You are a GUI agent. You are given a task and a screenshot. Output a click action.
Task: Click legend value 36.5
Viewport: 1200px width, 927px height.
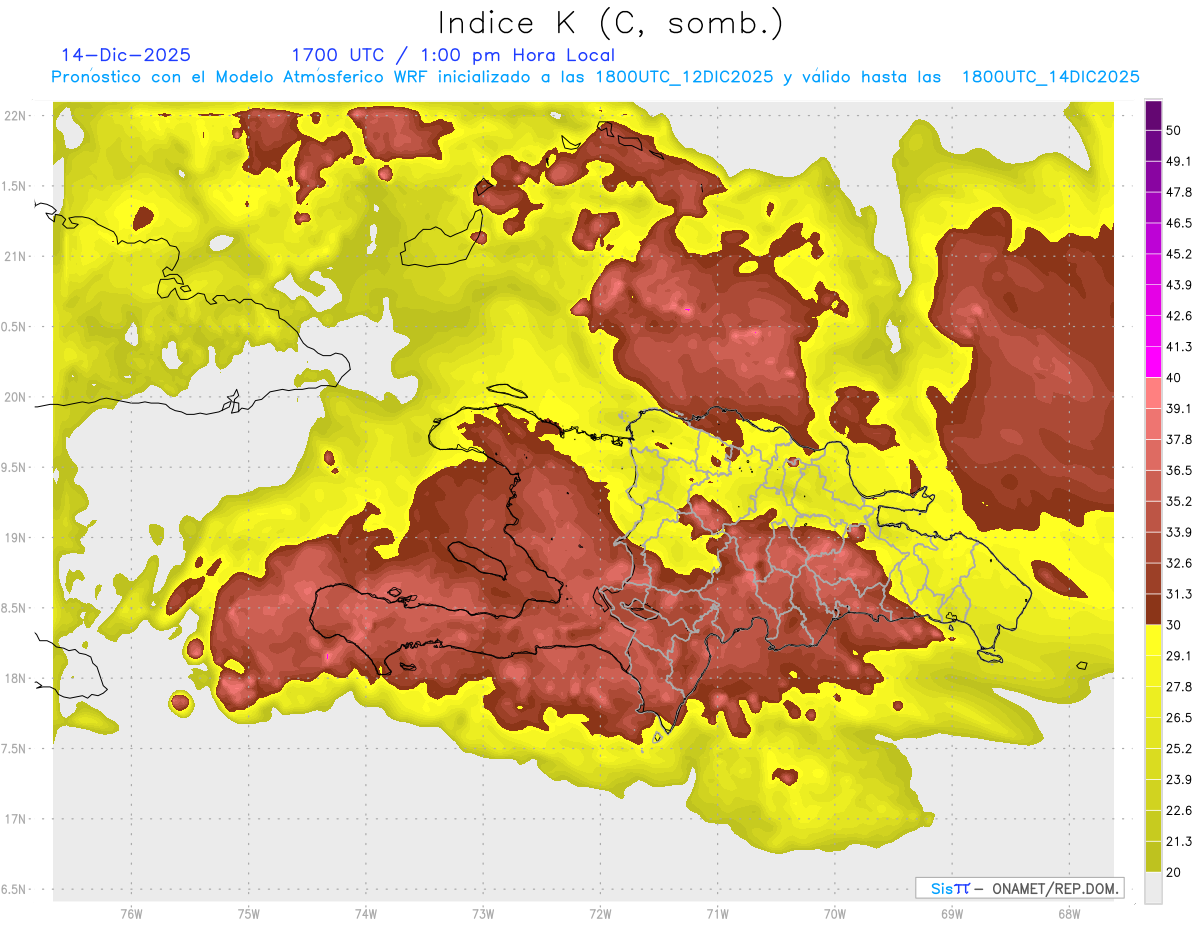[x=1178, y=470]
